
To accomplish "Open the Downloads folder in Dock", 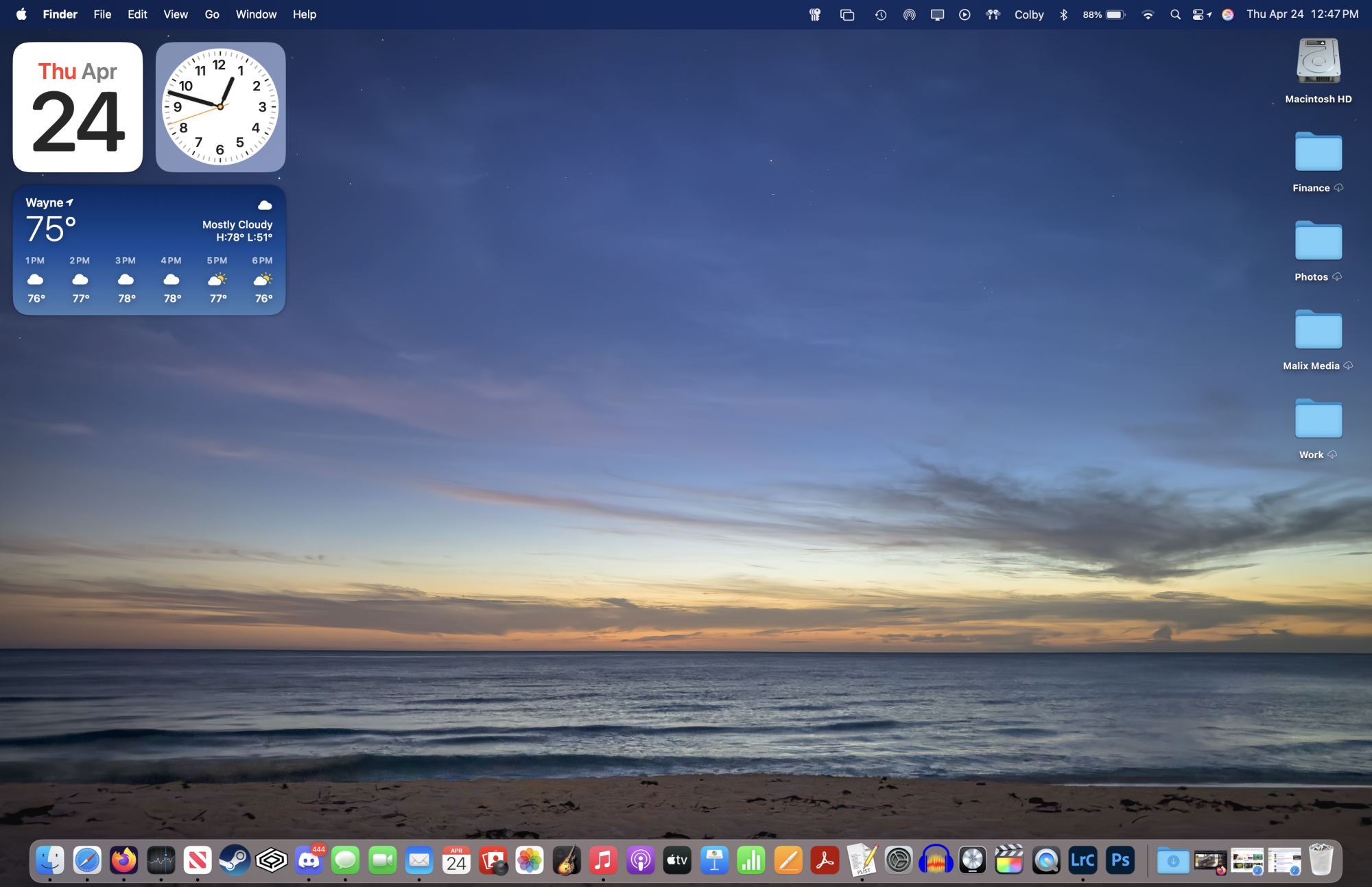I will click(x=1172, y=860).
